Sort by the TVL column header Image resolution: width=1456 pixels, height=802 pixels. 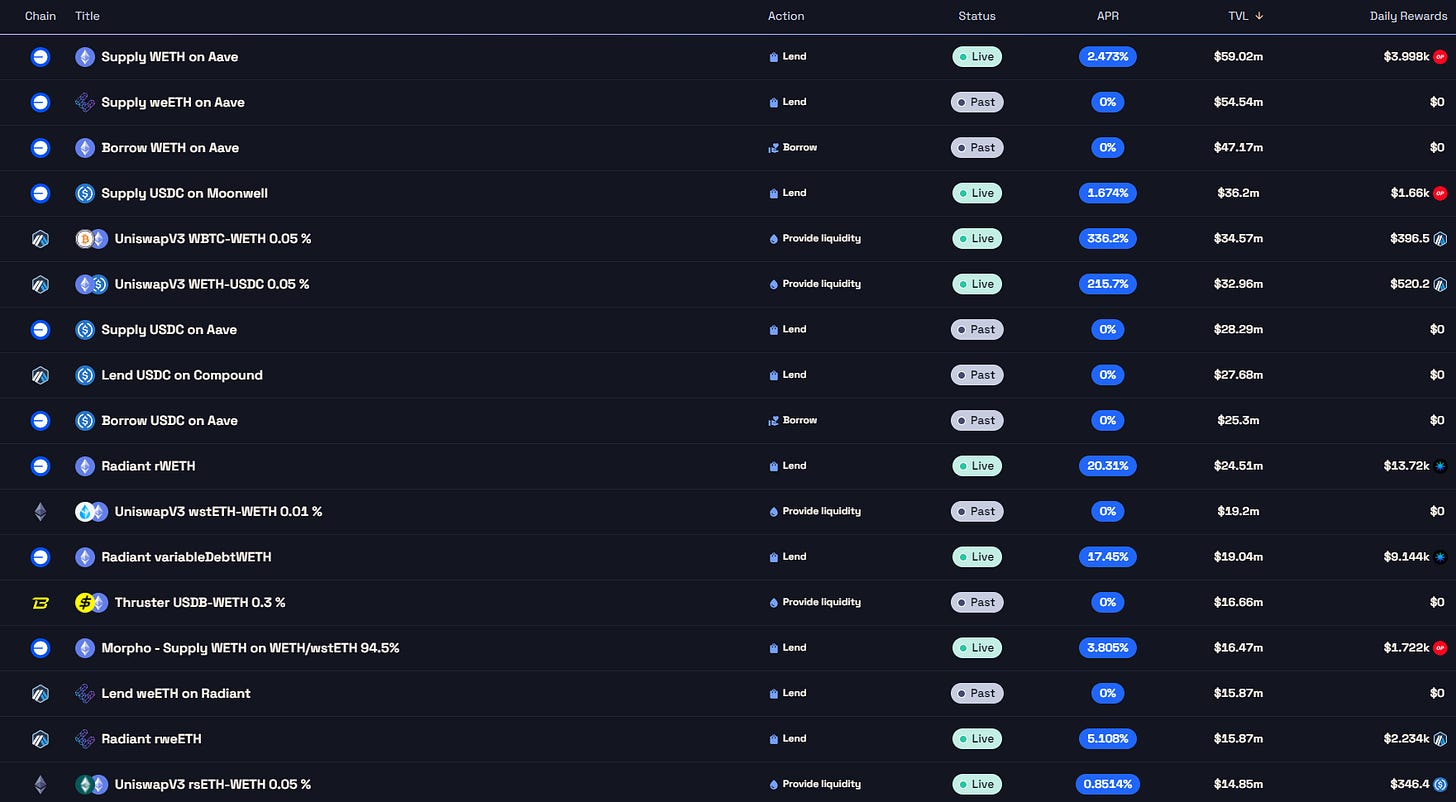[x=1245, y=16]
